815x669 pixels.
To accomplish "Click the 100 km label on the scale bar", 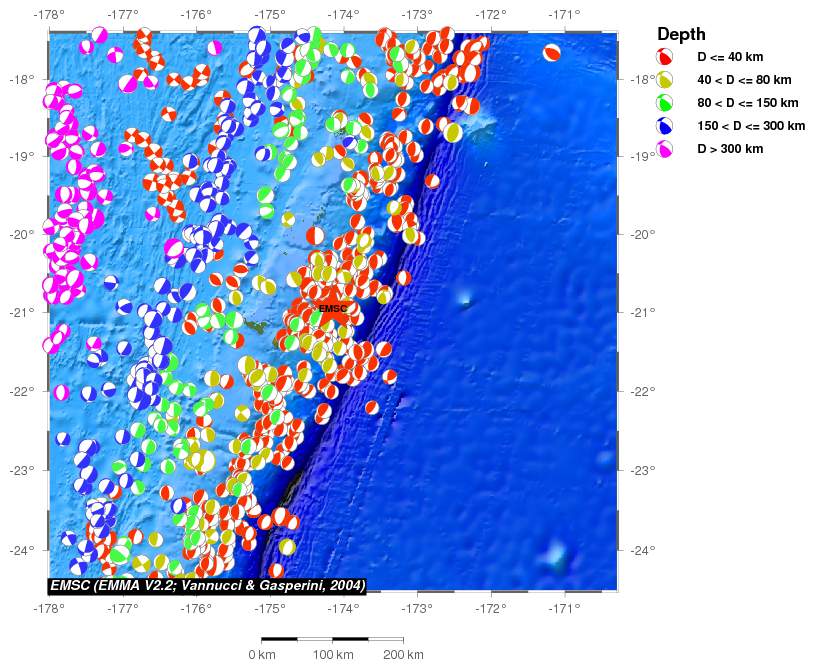I will (333, 655).
